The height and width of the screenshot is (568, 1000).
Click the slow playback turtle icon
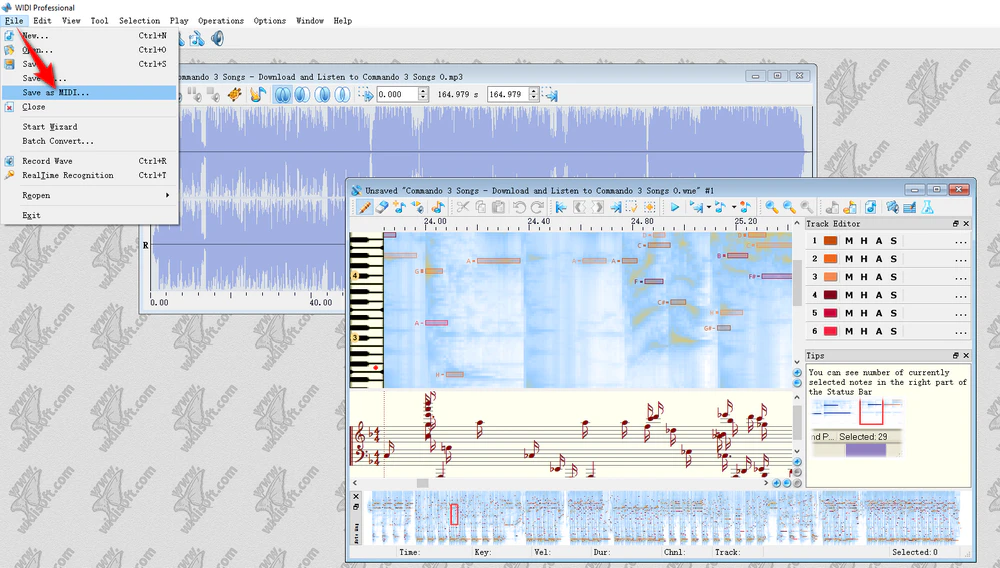pos(235,95)
